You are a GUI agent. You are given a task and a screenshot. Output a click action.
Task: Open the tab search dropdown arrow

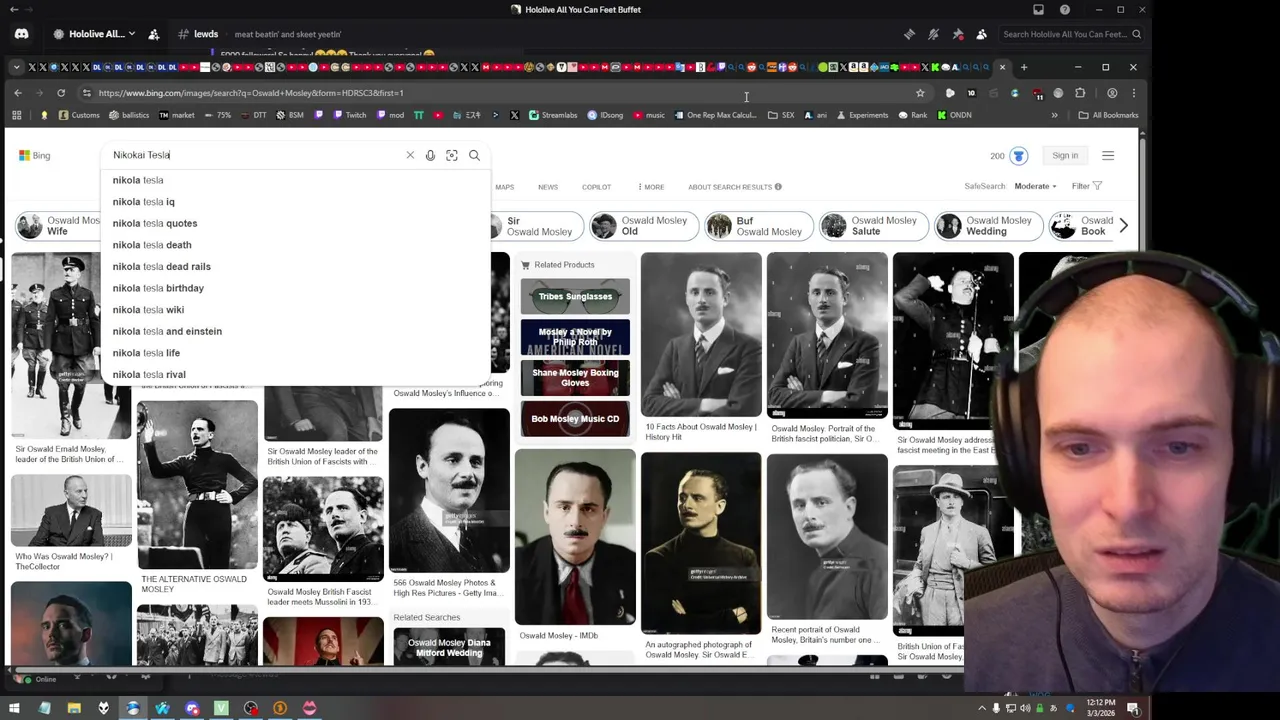pos(16,67)
